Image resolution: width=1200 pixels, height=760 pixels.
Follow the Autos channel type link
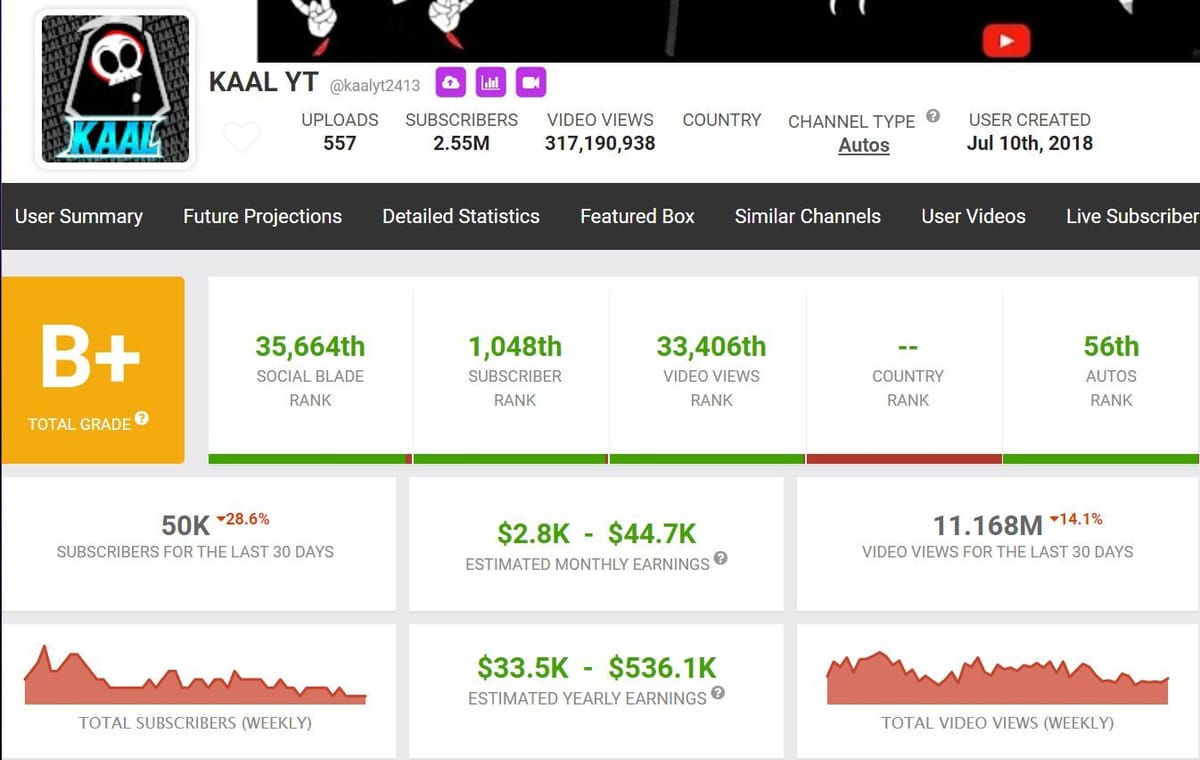click(863, 145)
